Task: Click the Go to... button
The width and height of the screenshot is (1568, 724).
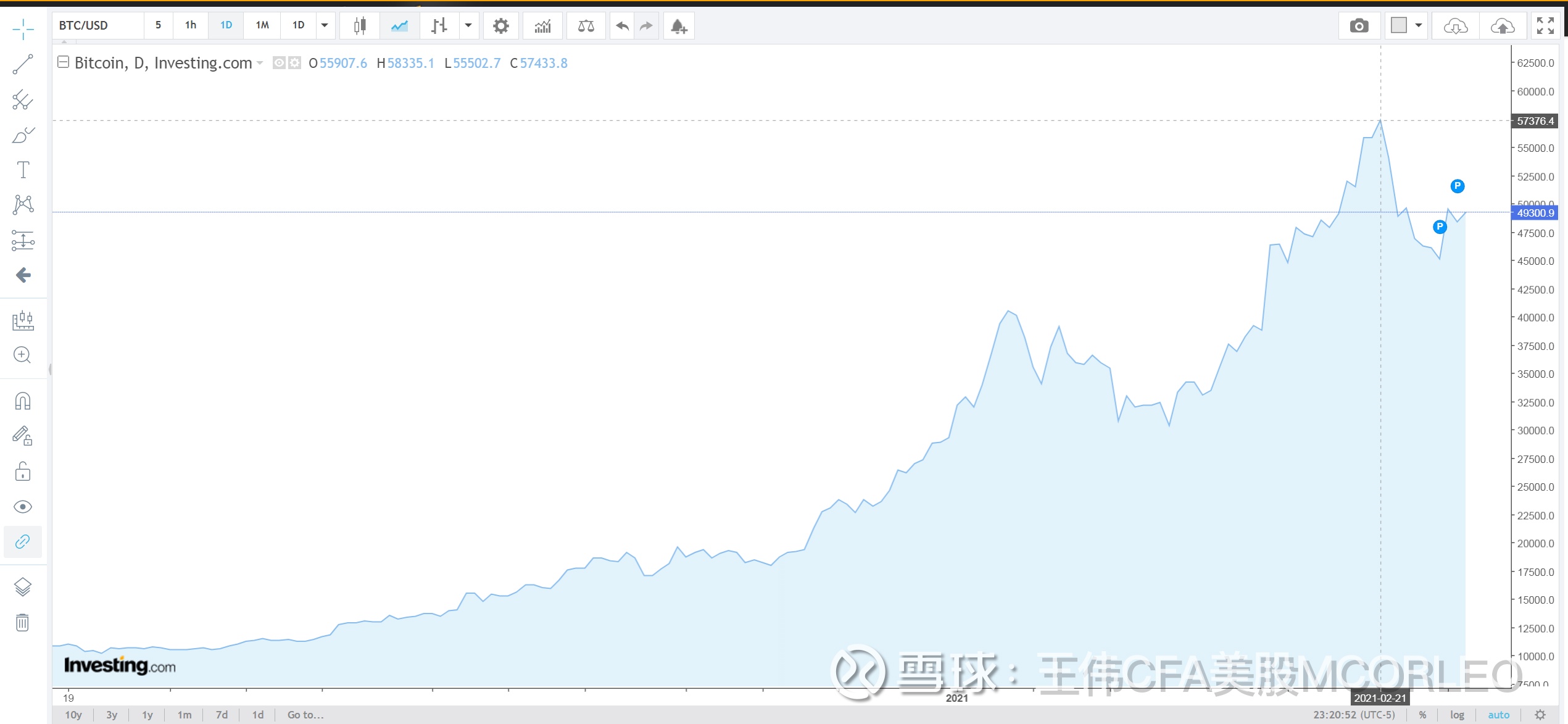Action: 305,715
